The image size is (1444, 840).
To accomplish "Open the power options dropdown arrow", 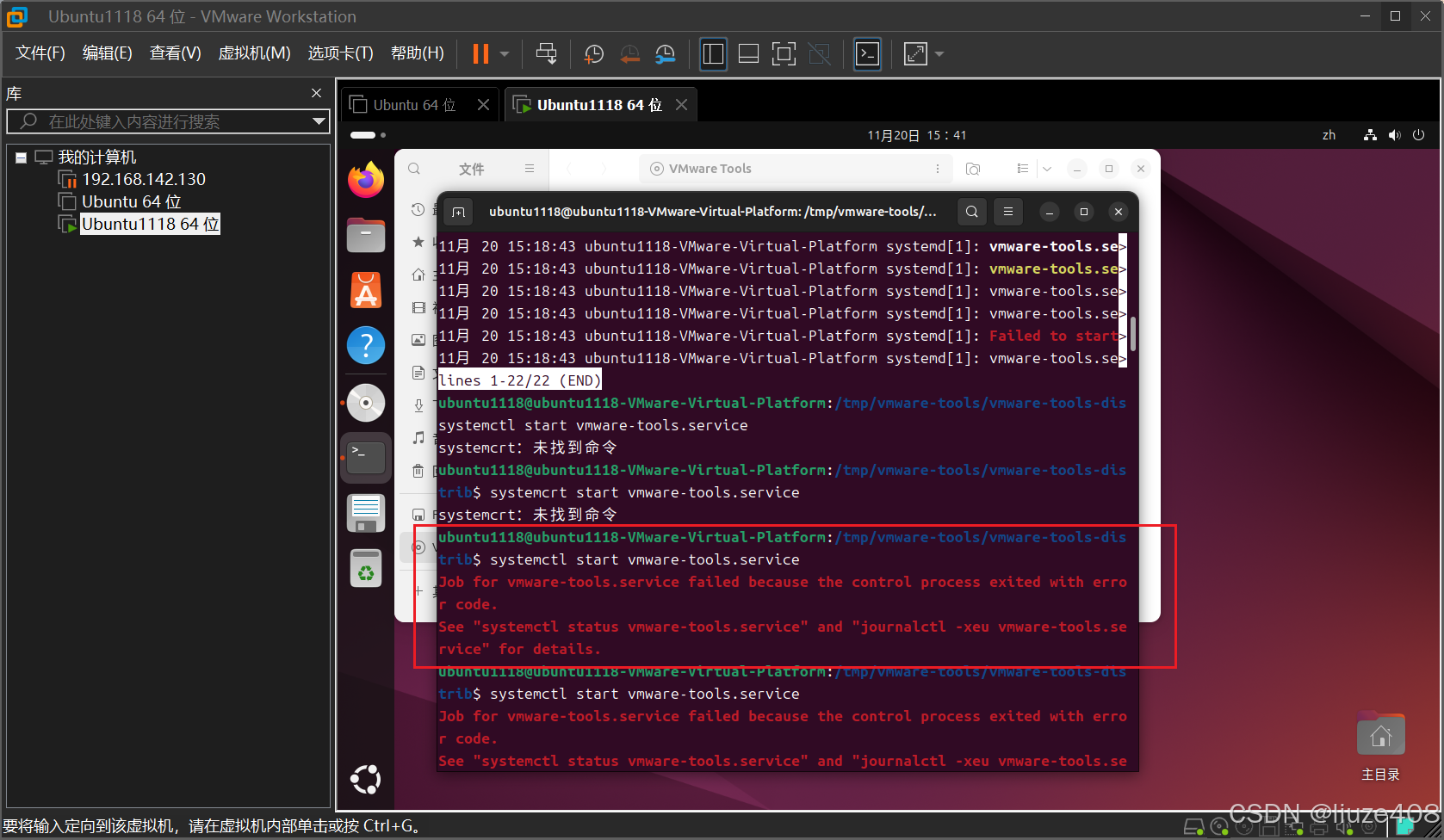I will (x=505, y=53).
